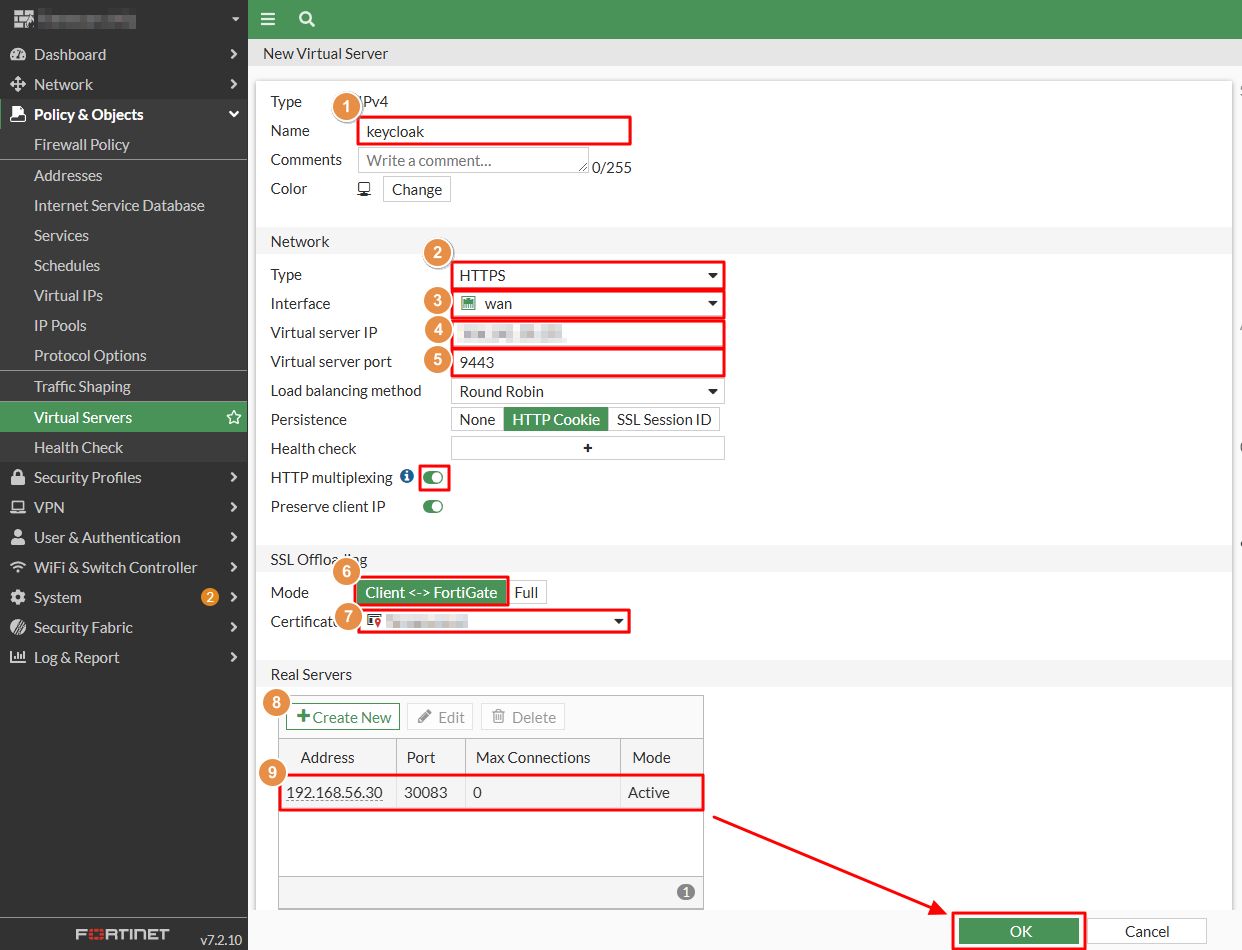
Task: Select None persistence option
Action: pyautogui.click(x=477, y=420)
